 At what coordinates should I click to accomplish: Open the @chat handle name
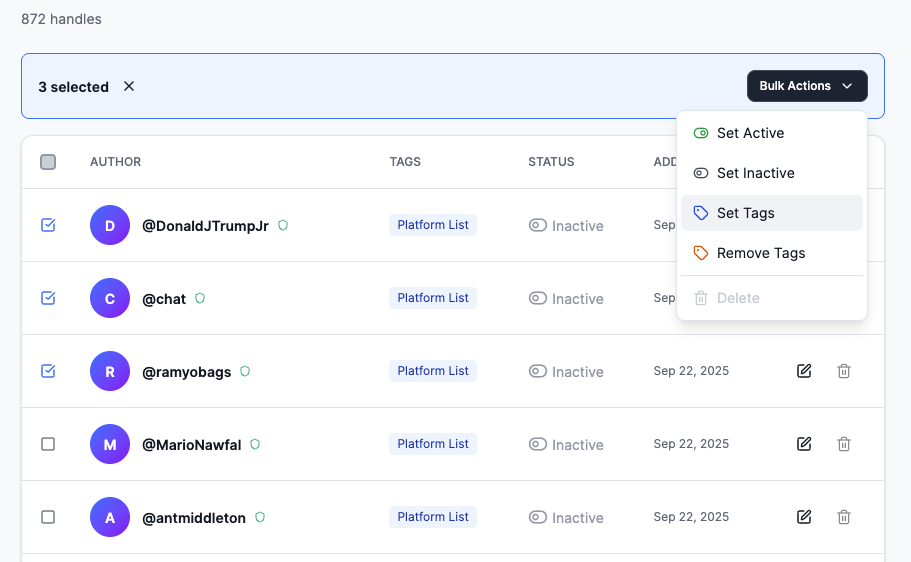tap(164, 299)
